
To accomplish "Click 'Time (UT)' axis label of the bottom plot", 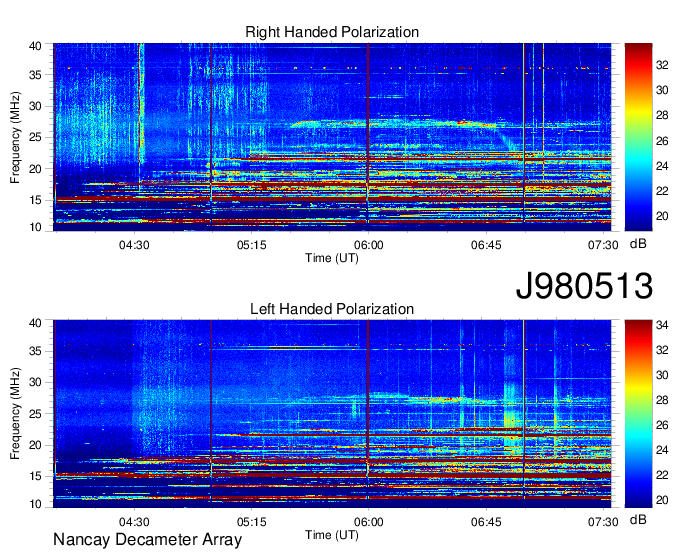I will 332,535.
